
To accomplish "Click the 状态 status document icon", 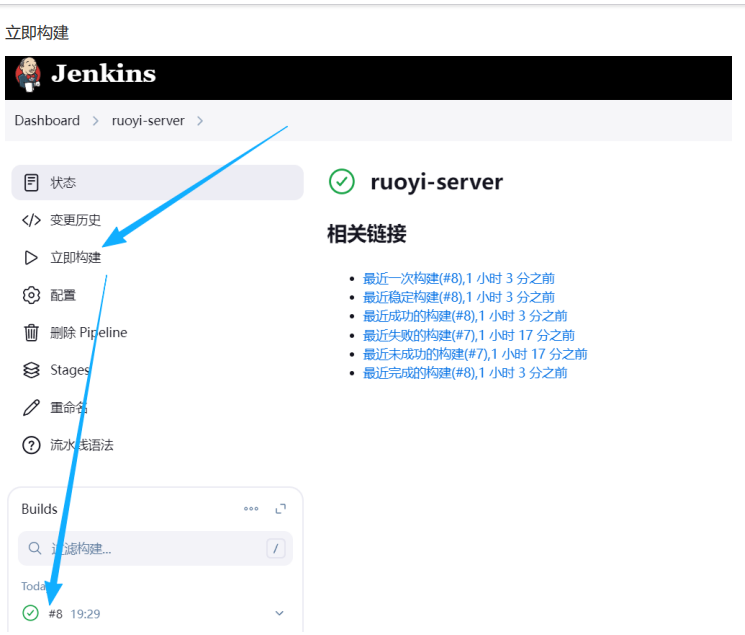I will (31, 183).
